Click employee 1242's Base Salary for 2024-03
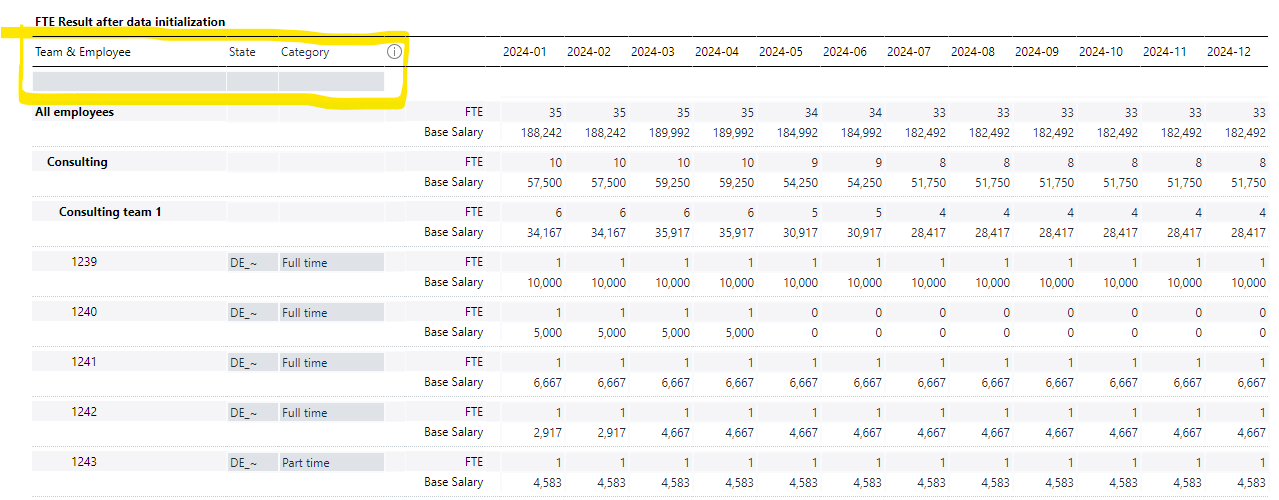 pos(673,433)
